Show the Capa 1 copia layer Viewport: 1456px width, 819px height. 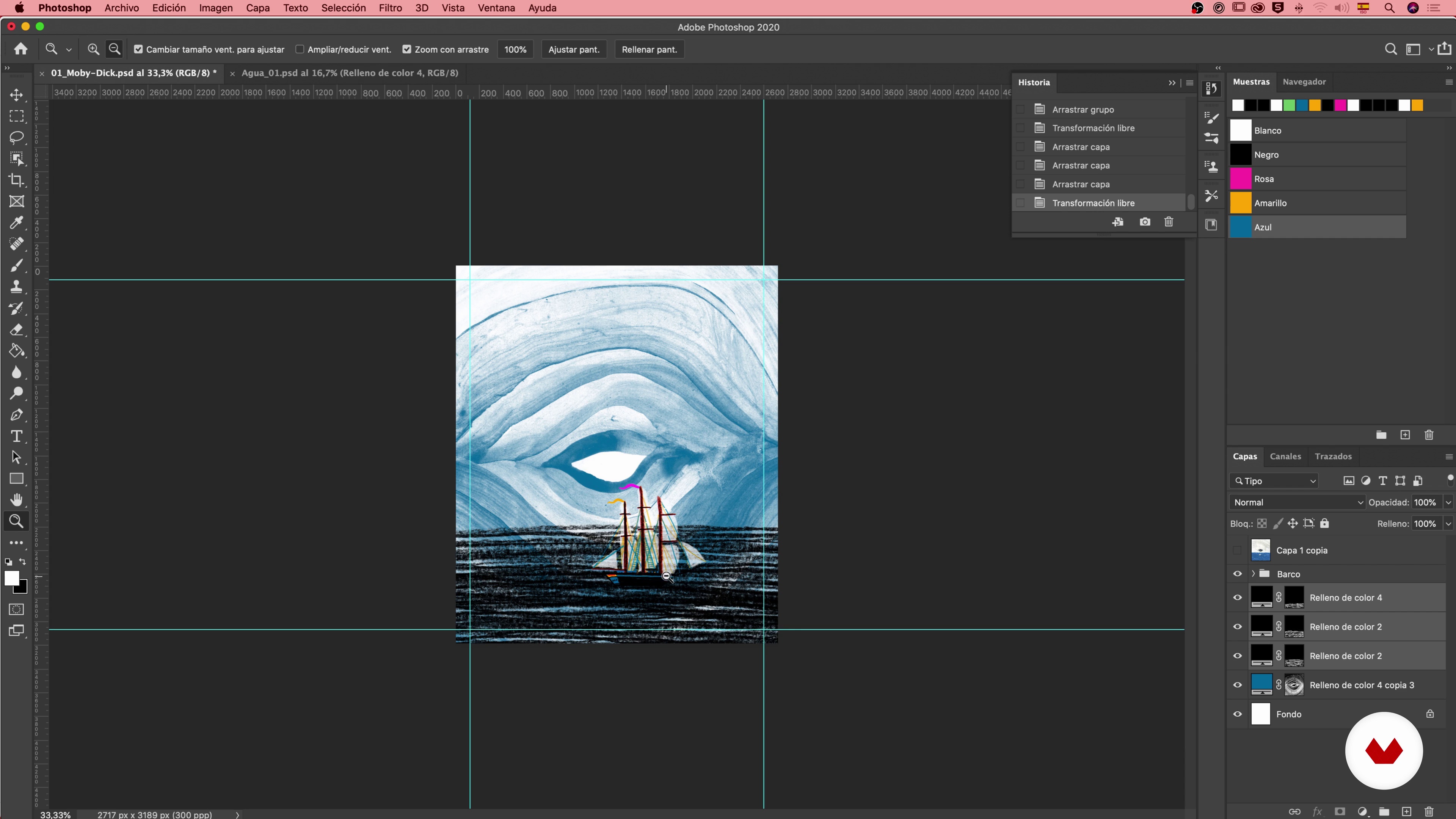point(1237,550)
